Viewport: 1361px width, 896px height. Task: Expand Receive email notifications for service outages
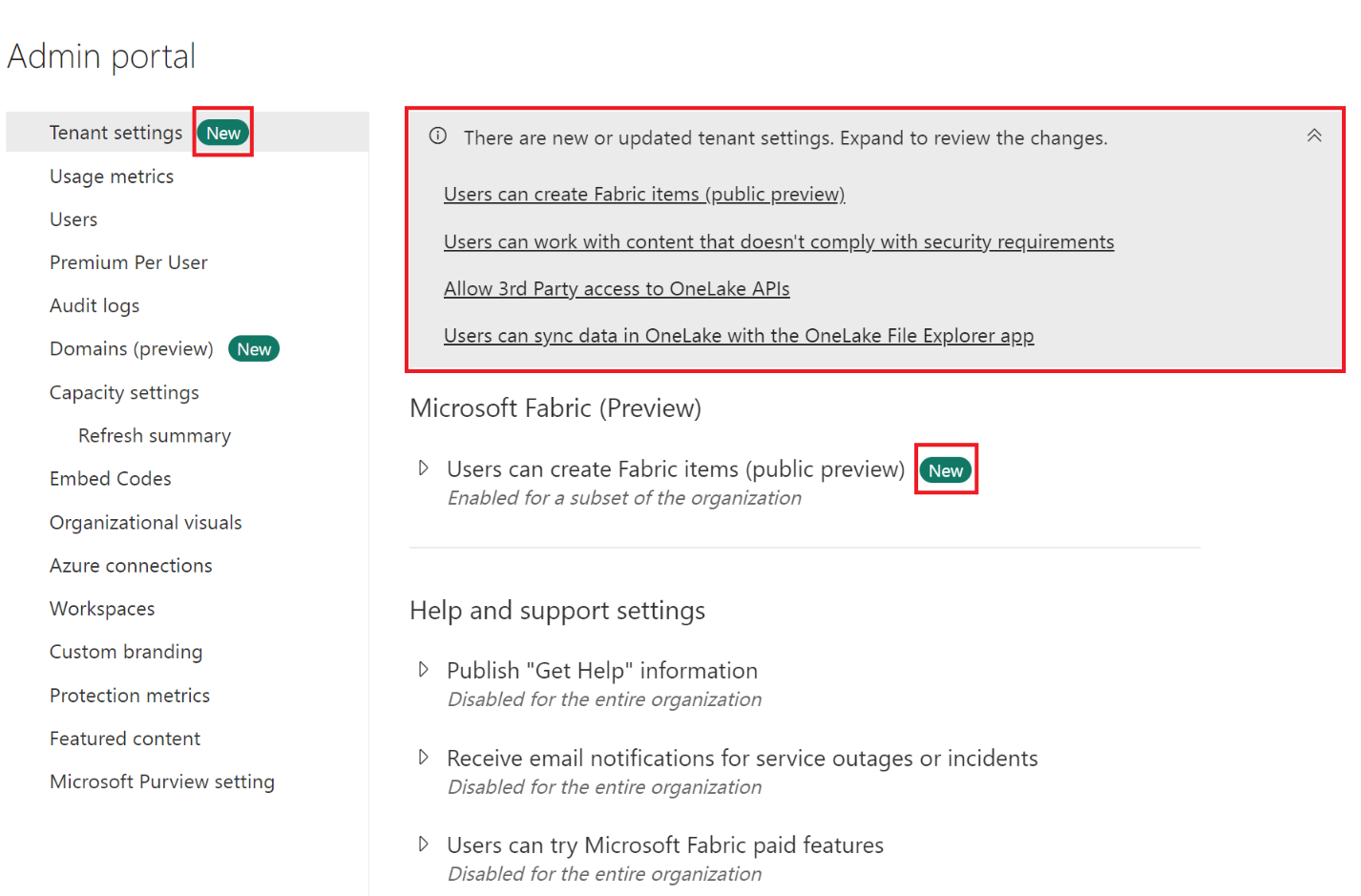pos(424,758)
